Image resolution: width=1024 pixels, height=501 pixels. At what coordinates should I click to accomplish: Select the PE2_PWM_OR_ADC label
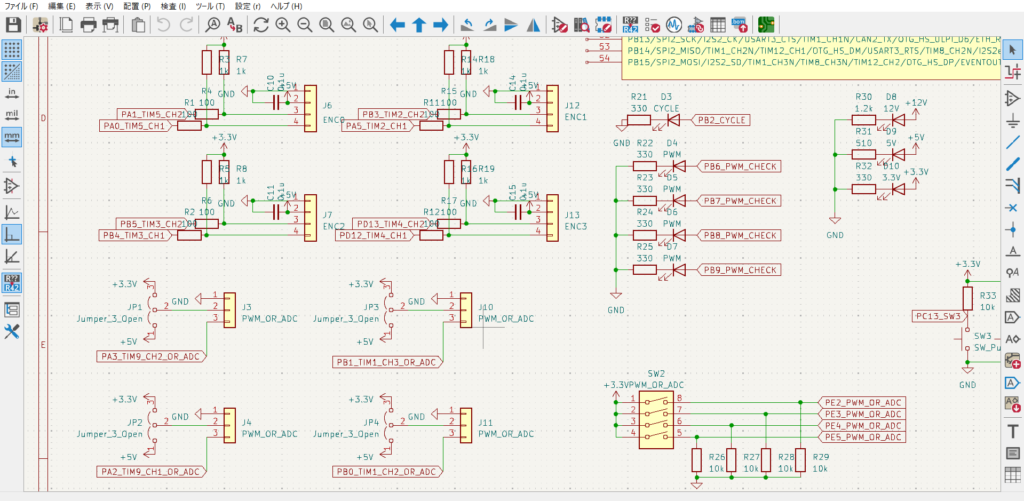862,400
